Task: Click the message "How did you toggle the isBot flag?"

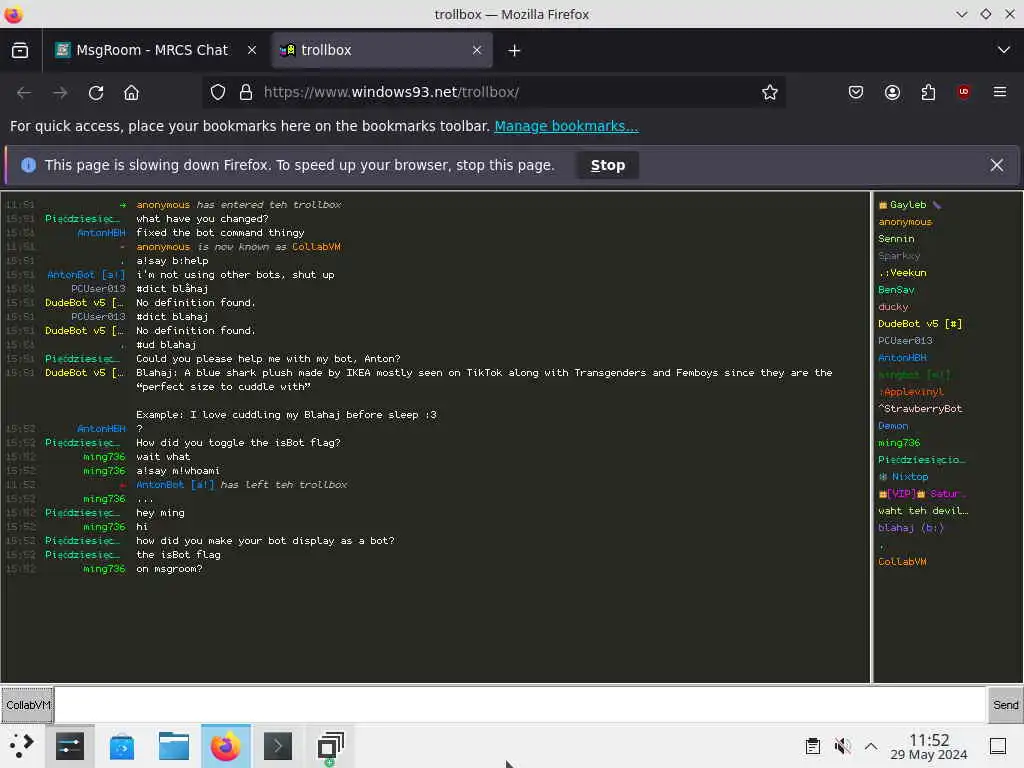Action: tap(238, 443)
